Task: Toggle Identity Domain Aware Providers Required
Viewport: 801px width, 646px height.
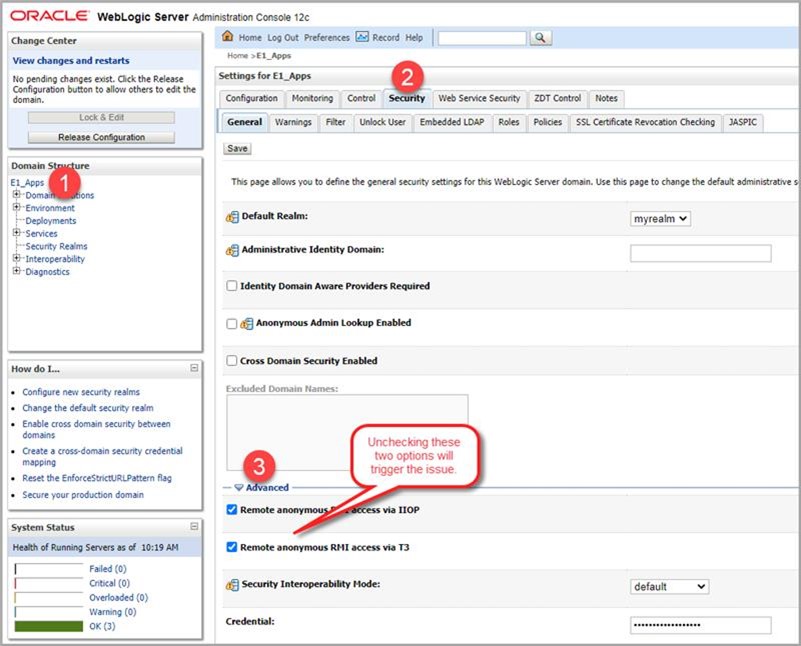Action: coord(232,285)
